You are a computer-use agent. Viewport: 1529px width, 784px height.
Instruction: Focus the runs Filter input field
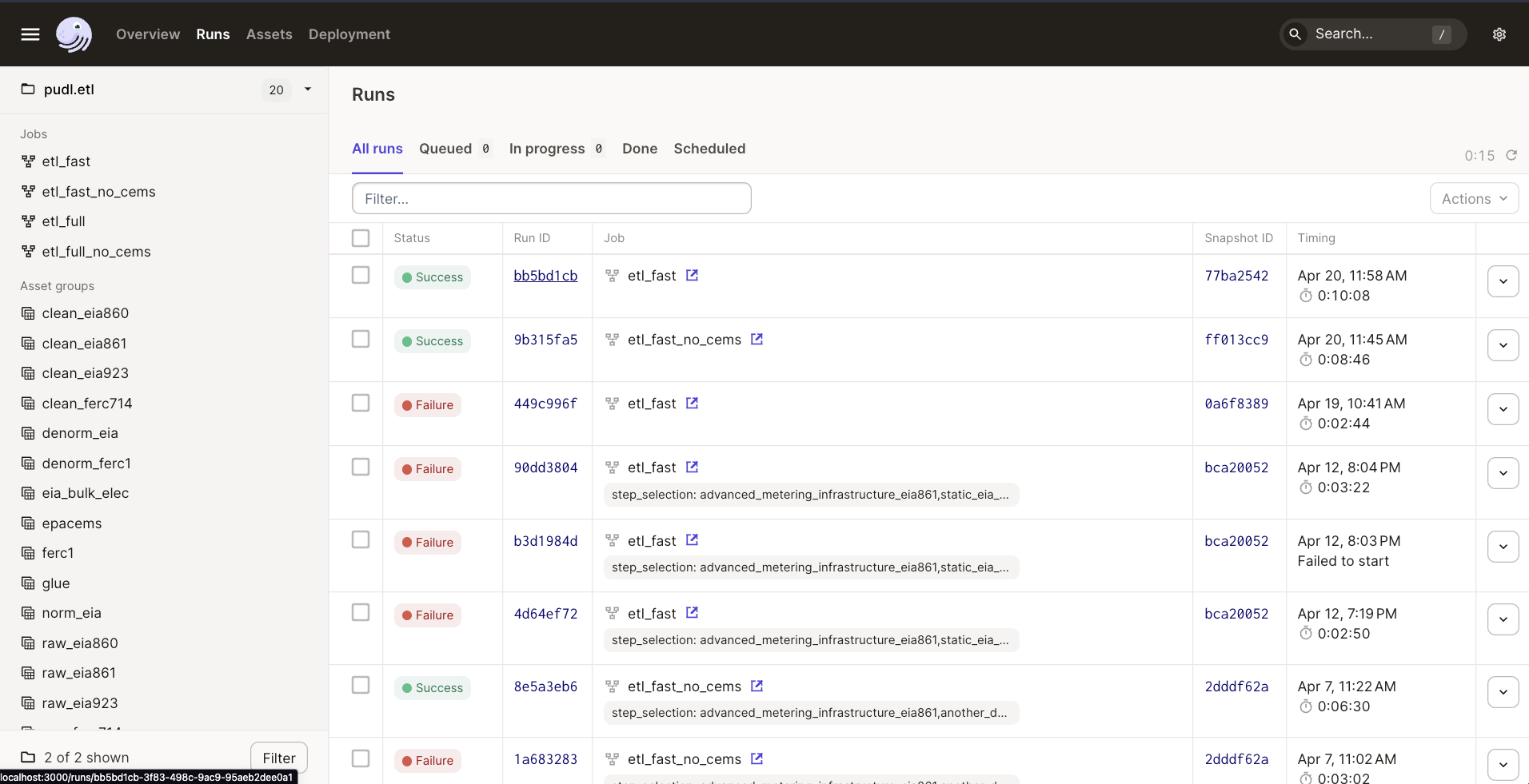coord(552,198)
